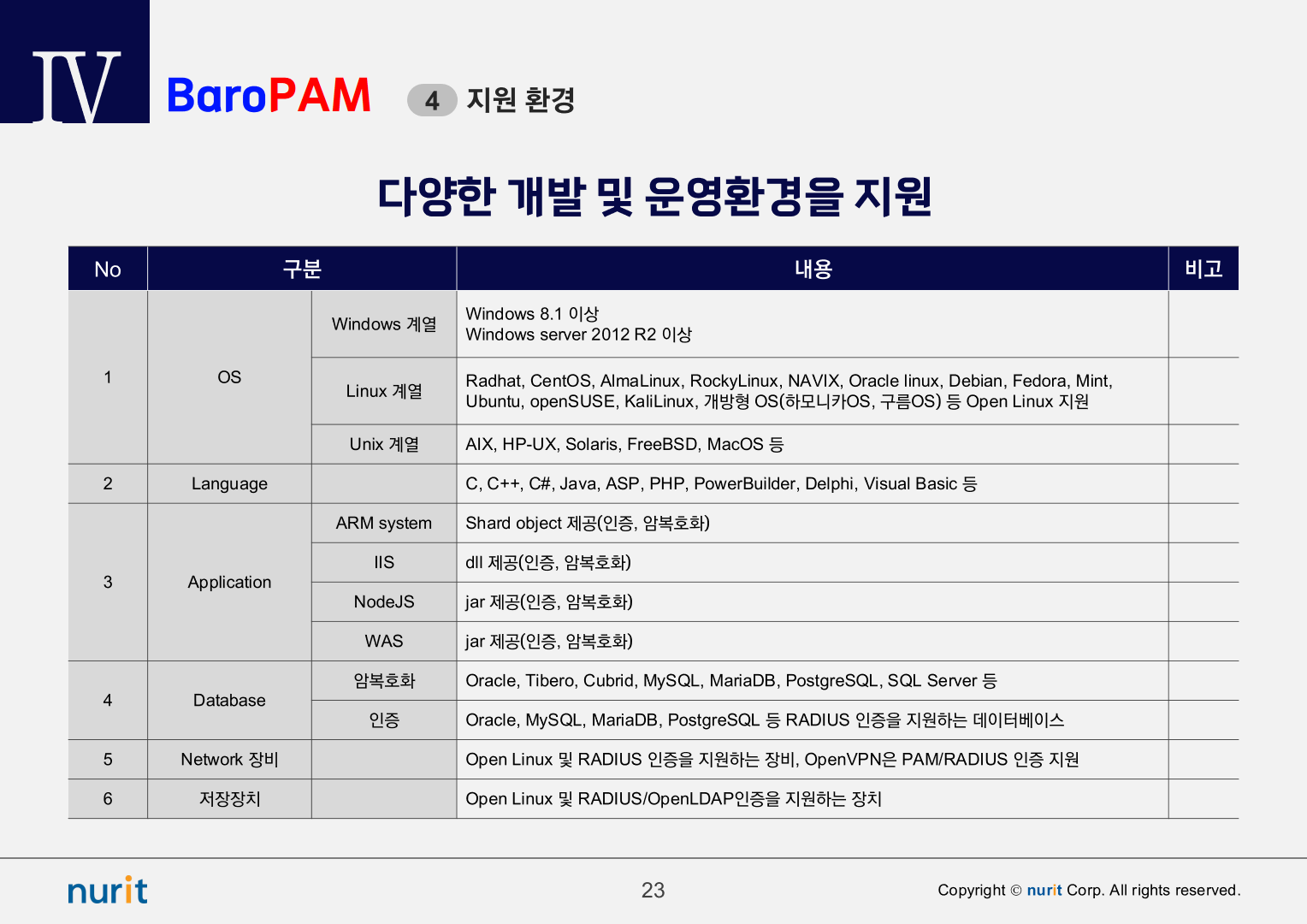The width and height of the screenshot is (1307, 924).
Task: Click the 'C, C++, C#, Java, ASP' languages cell
Action: click(x=813, y=483)
